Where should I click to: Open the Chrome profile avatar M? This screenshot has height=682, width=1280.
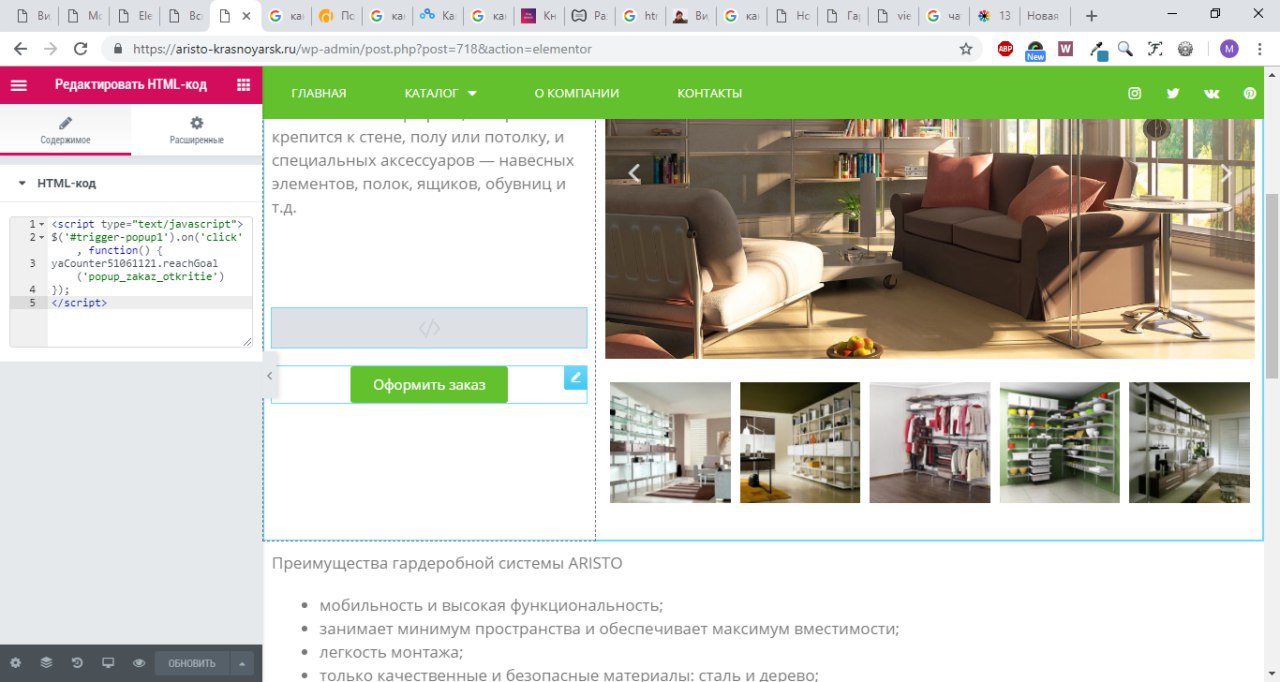click(1229, 48)
